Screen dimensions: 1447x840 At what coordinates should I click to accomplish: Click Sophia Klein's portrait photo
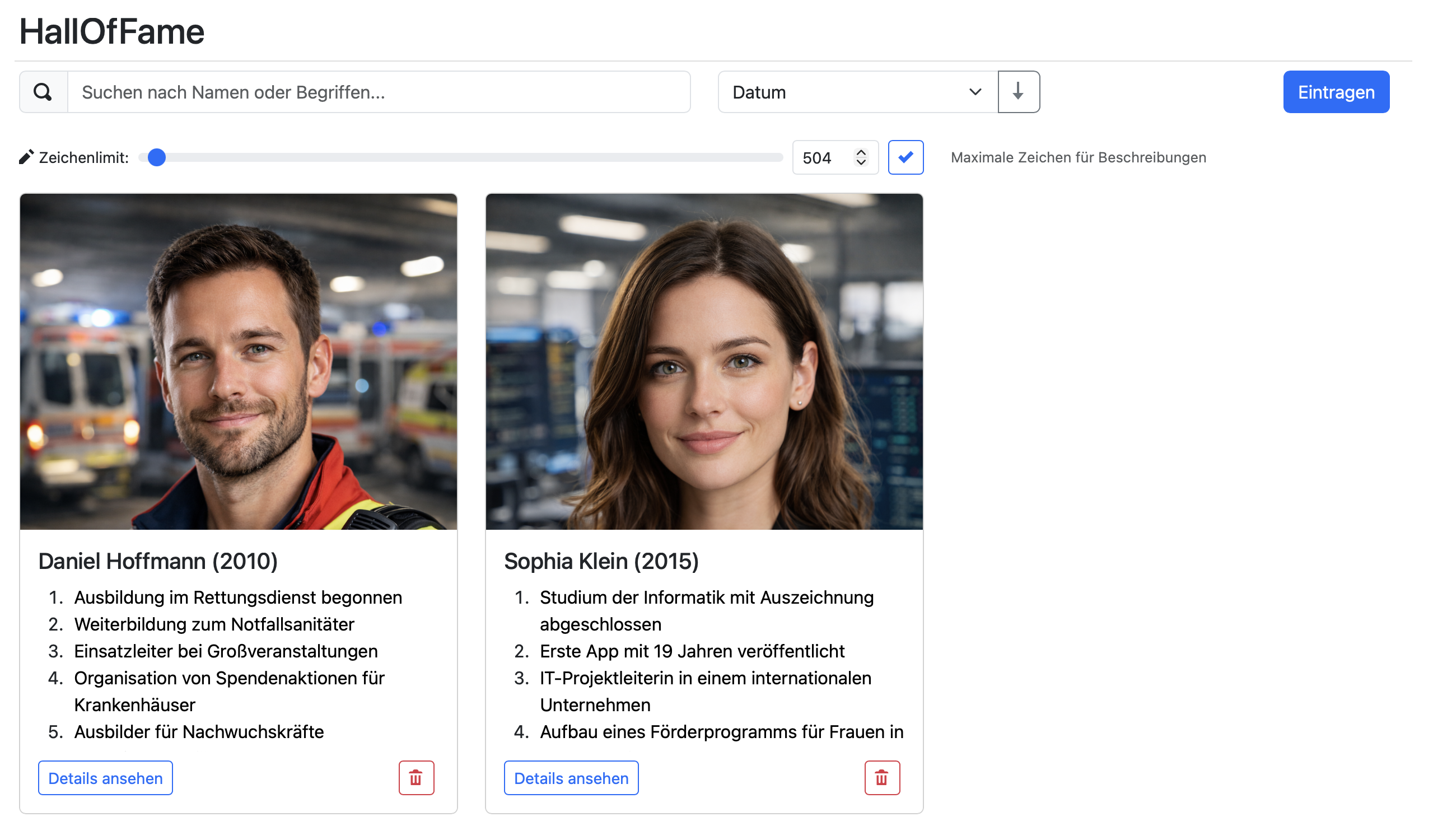(704, 362)
